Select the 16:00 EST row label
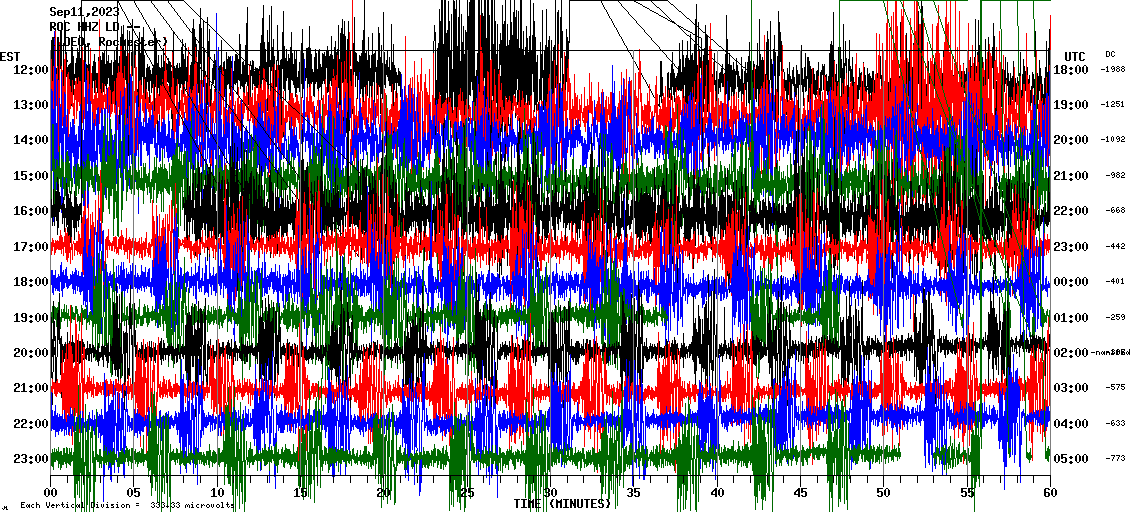Image resolution: width=1130 pixels, height=519 pixels. 31,211
